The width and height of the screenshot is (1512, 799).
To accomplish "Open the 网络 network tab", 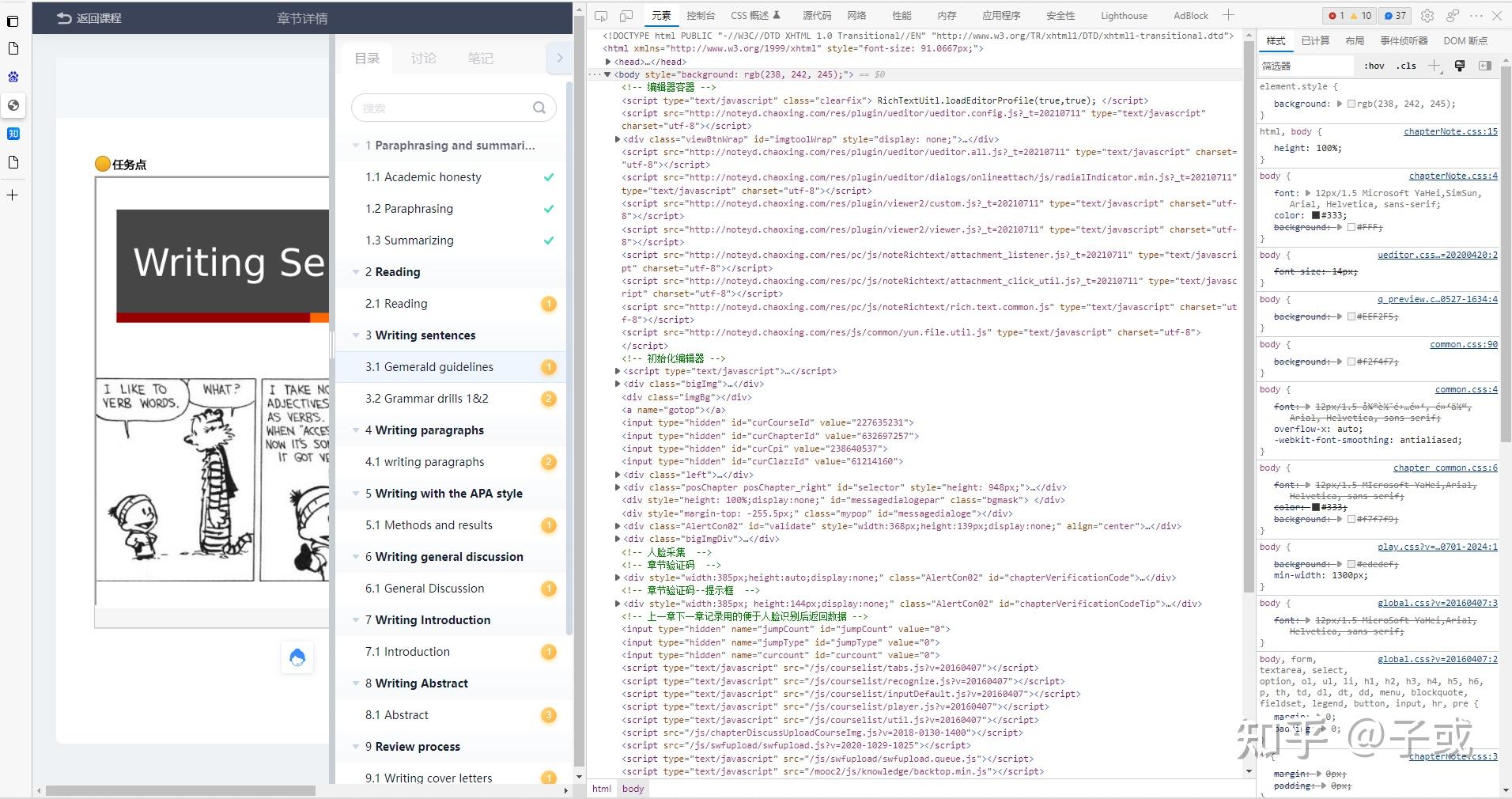I will 856,16.
